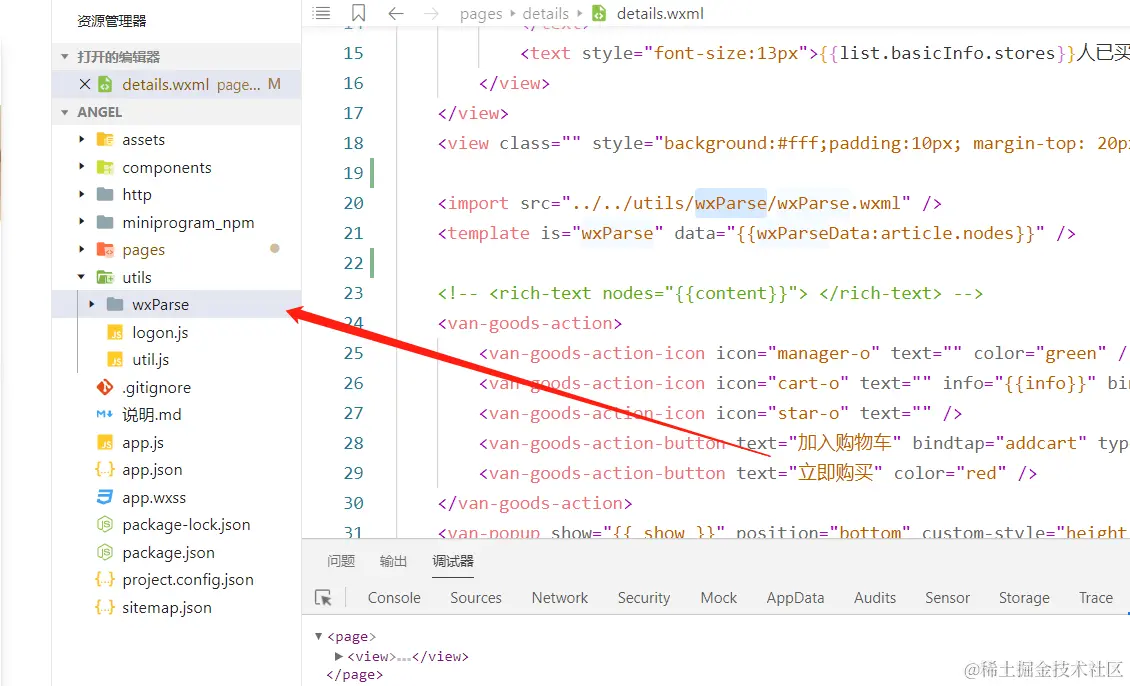Click the miniprogram_npm folder icon
1130x686 pixels.
tap(105, 222)
